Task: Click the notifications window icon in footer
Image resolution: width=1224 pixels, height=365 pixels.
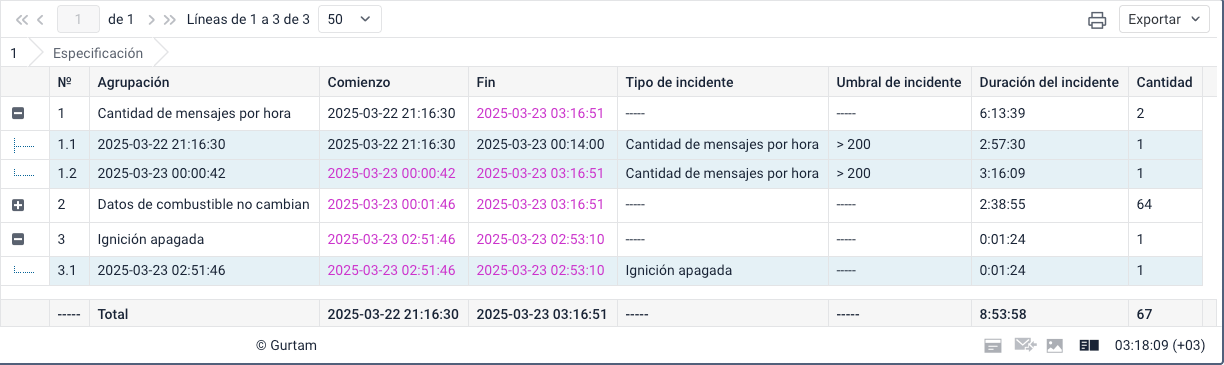Action: [993, 346]
